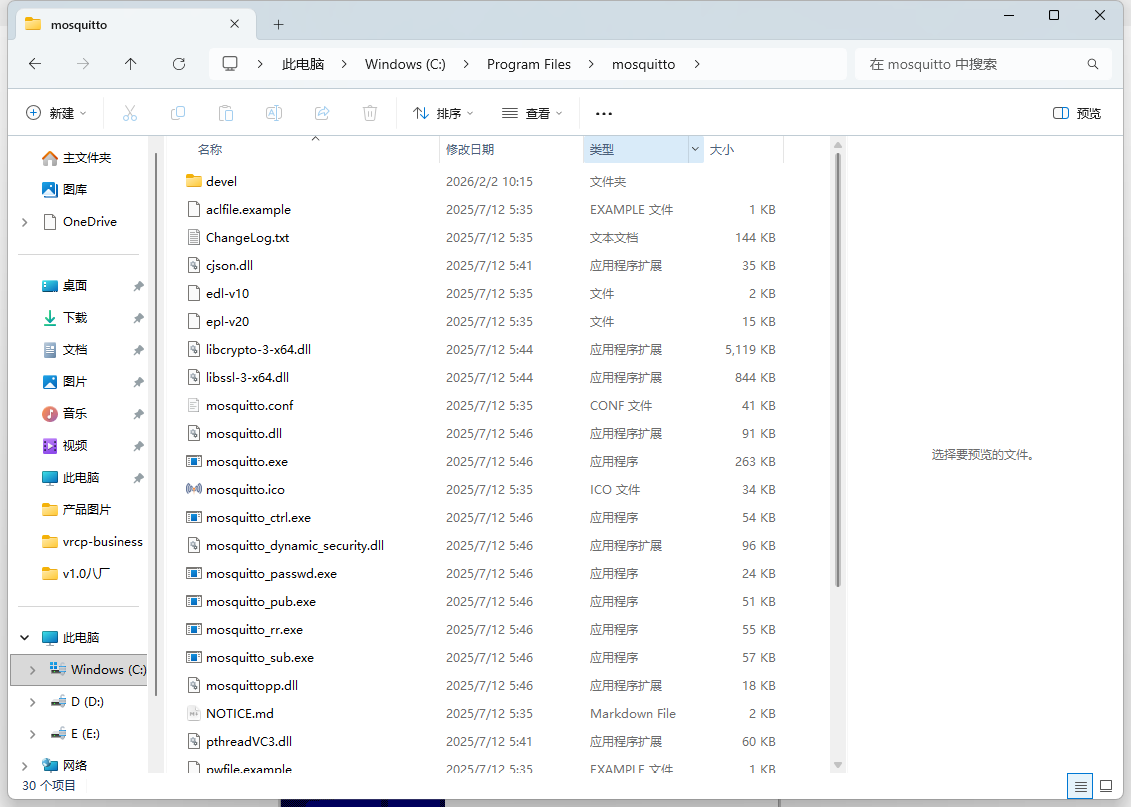Screen dimensions: 1131x807
Task: Open a new tab with plus button
Action: coord(278,25)
